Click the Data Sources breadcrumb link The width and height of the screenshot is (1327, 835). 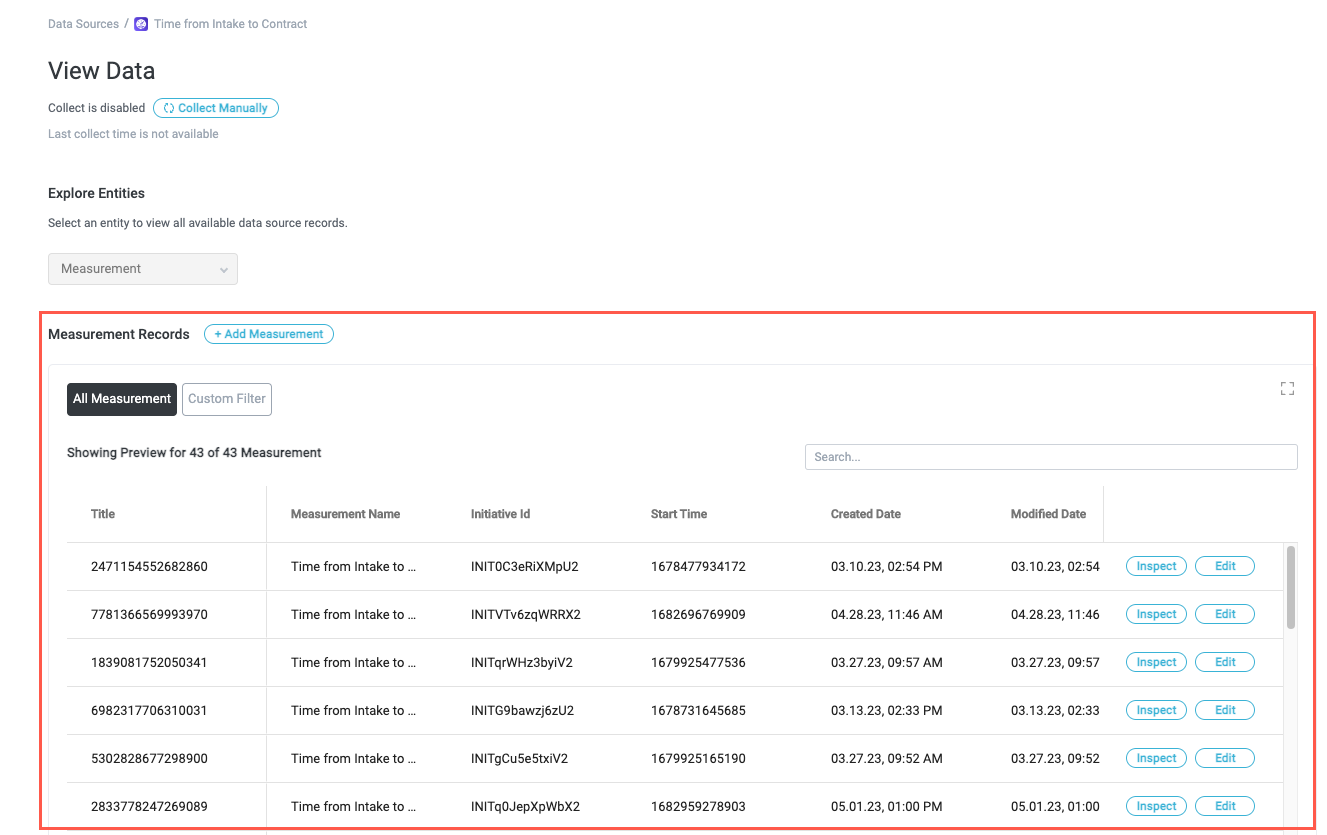[83, 24]
